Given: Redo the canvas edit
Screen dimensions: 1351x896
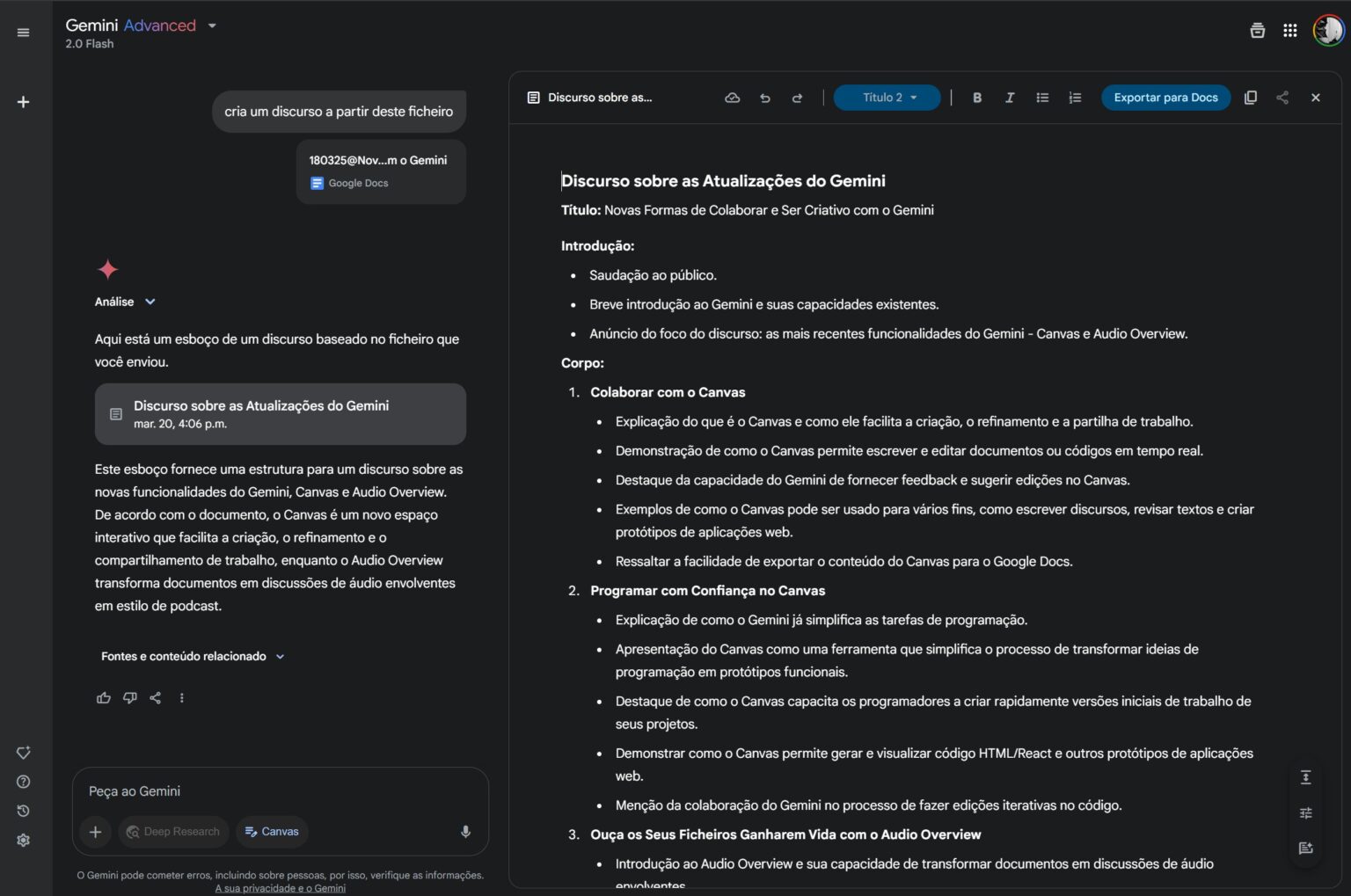Looking at the screenshot, I should point(797,98).
